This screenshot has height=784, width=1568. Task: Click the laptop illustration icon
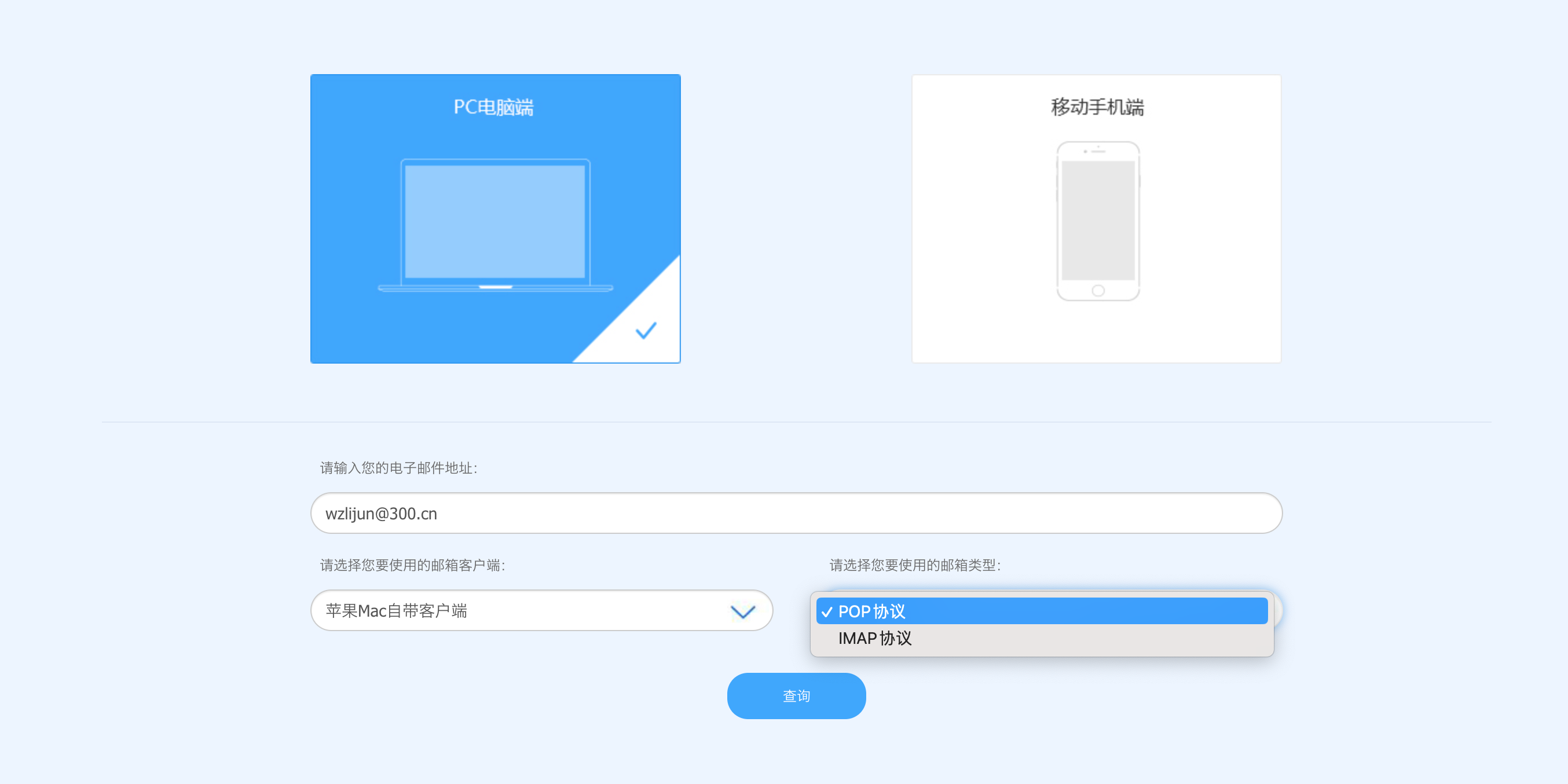point(495,224)
